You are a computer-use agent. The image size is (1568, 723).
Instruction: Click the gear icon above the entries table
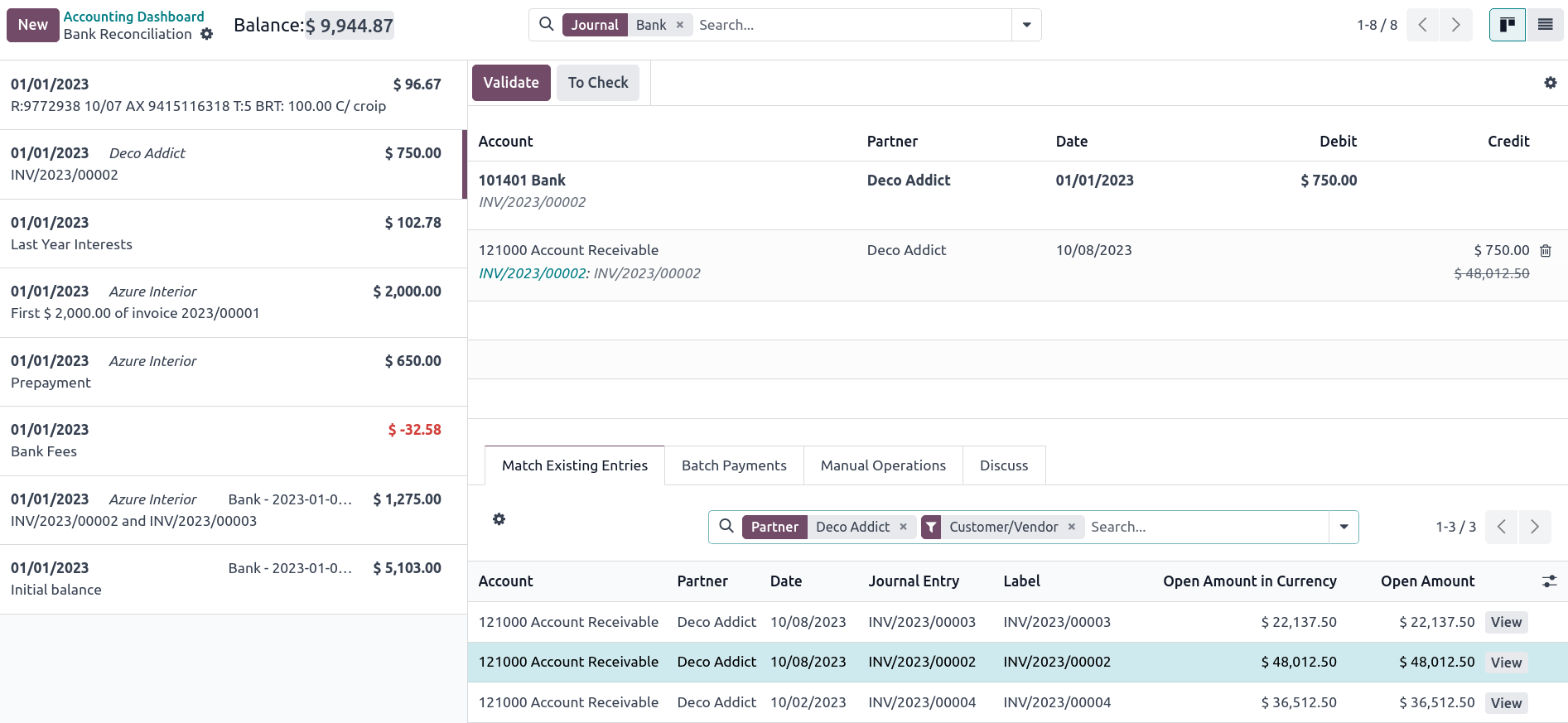click(499, 519)
